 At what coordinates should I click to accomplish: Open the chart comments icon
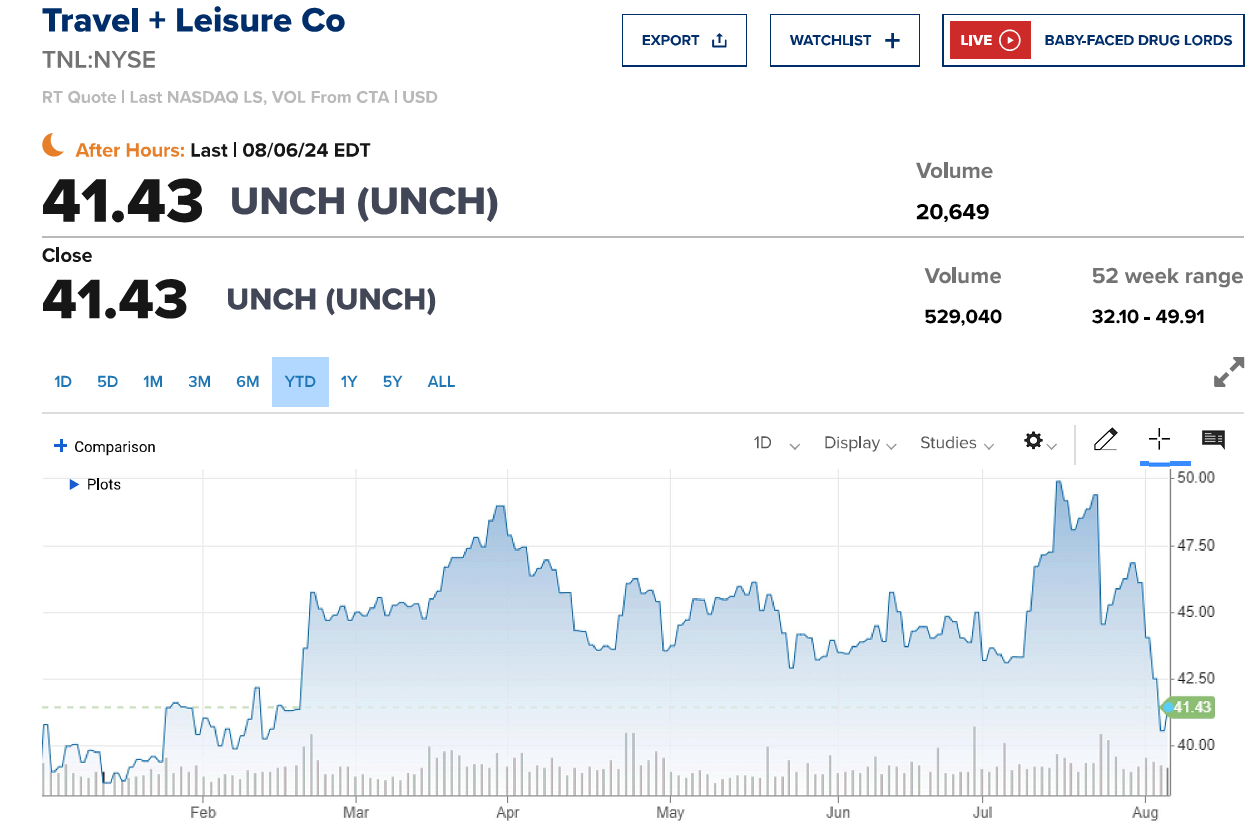pos(1213,440)
